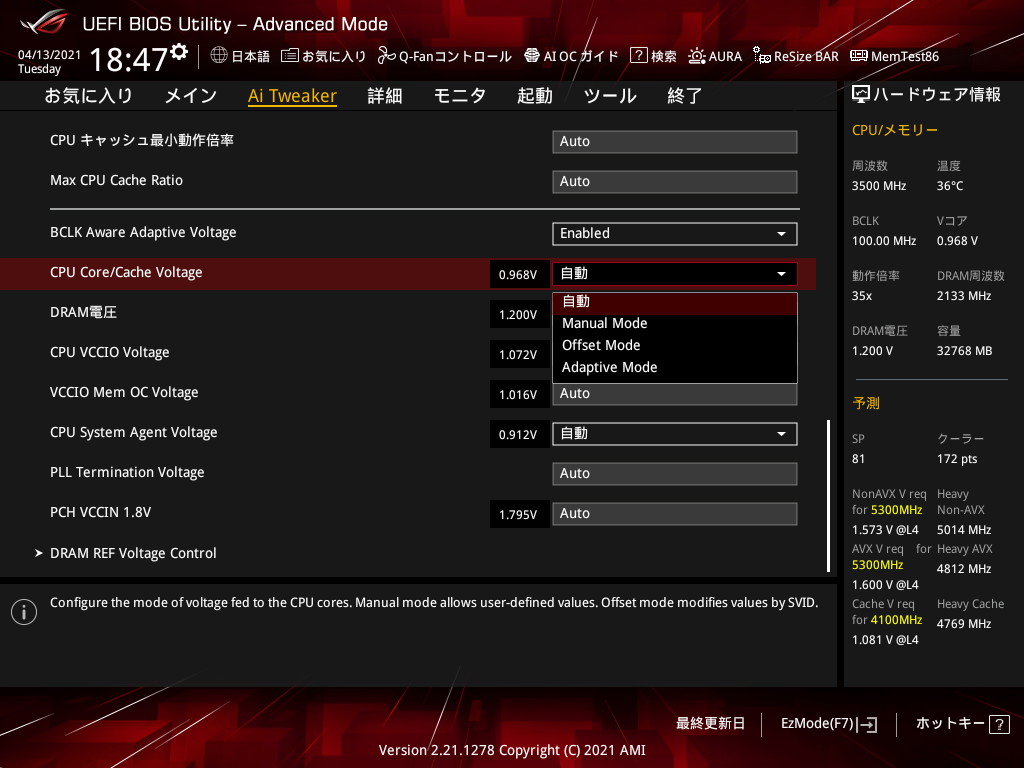
Task: Click the 検索 question mark icon
Action: 638,56
